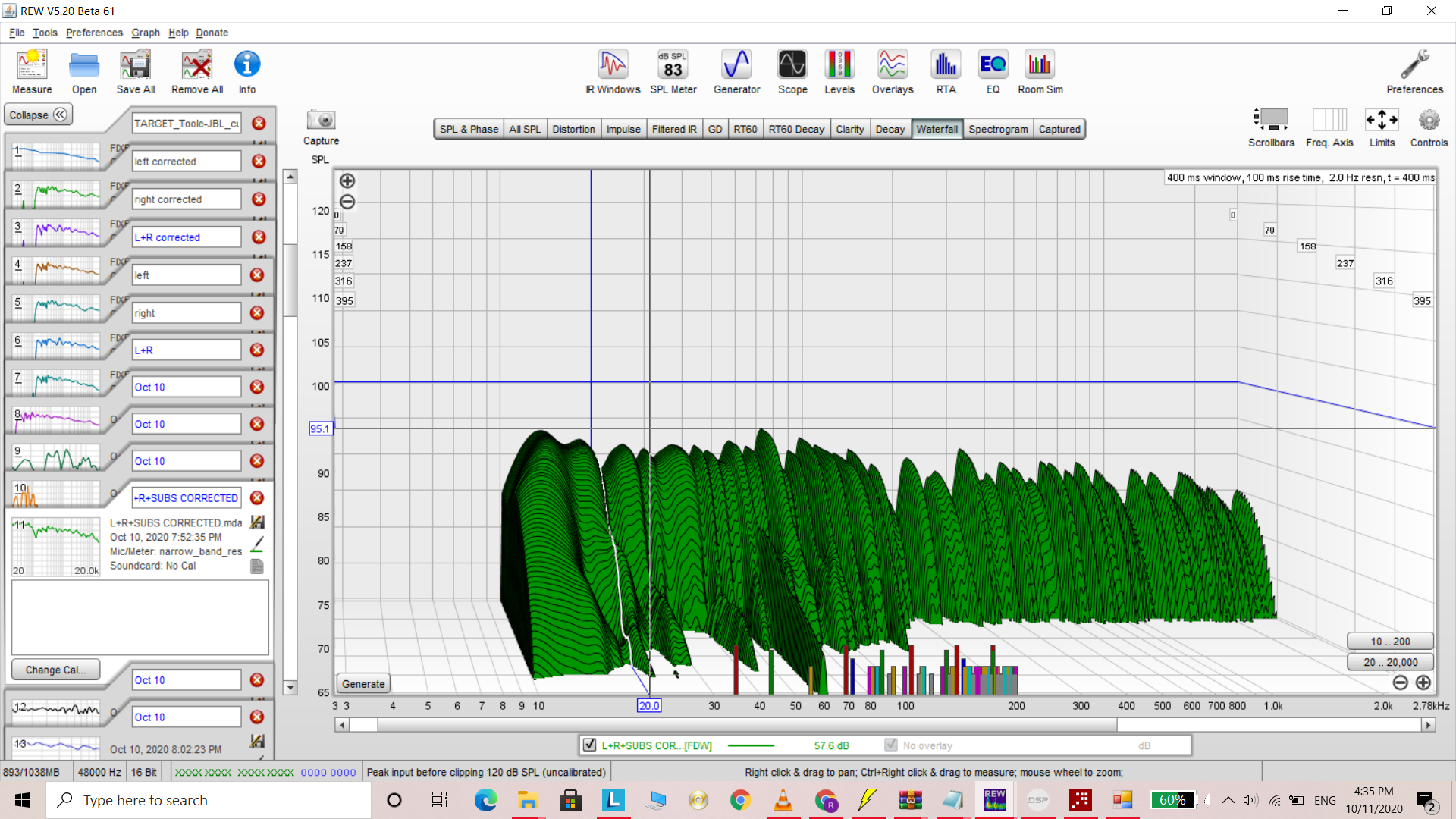Open the SPL Meter

point(673,72)
